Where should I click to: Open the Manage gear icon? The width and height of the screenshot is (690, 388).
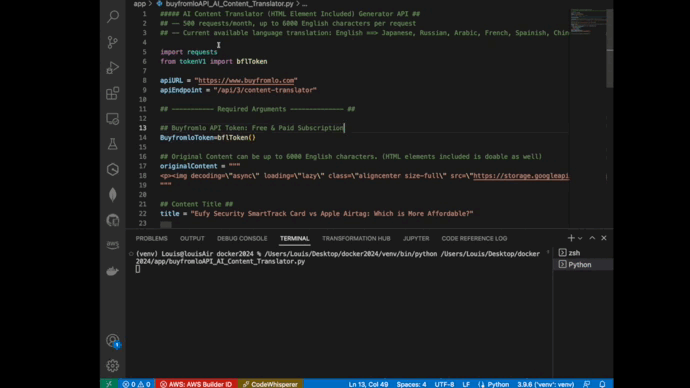pyautogui.click(x=113, y=366)
